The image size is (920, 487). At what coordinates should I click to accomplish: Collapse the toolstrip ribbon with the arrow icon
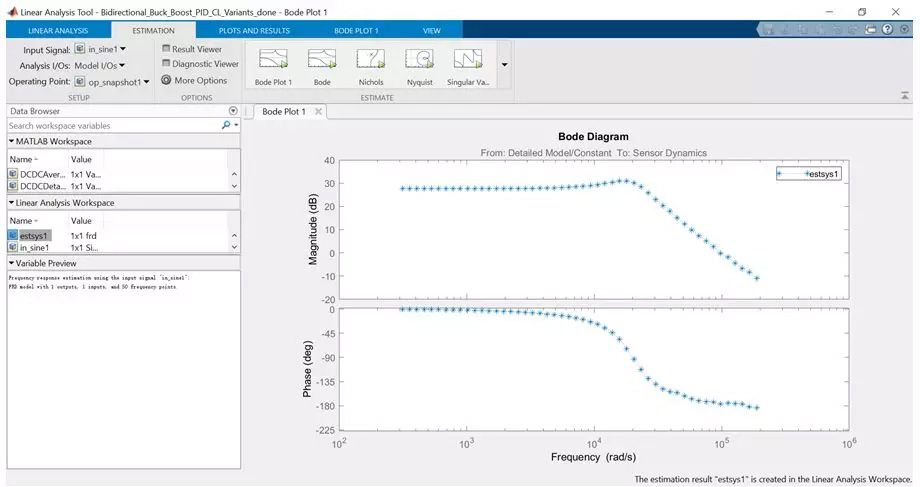[x=904, y=95]
